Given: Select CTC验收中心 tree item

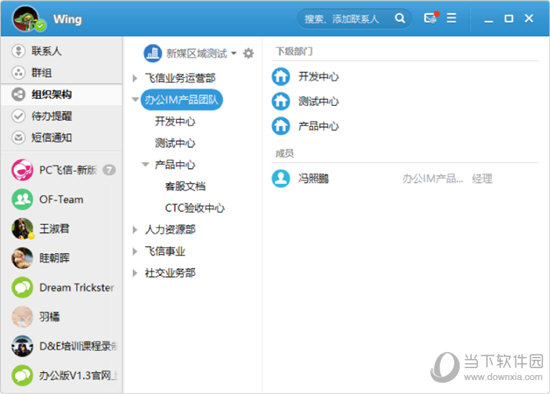Looking at the screenshot, I should click(195, 208).
